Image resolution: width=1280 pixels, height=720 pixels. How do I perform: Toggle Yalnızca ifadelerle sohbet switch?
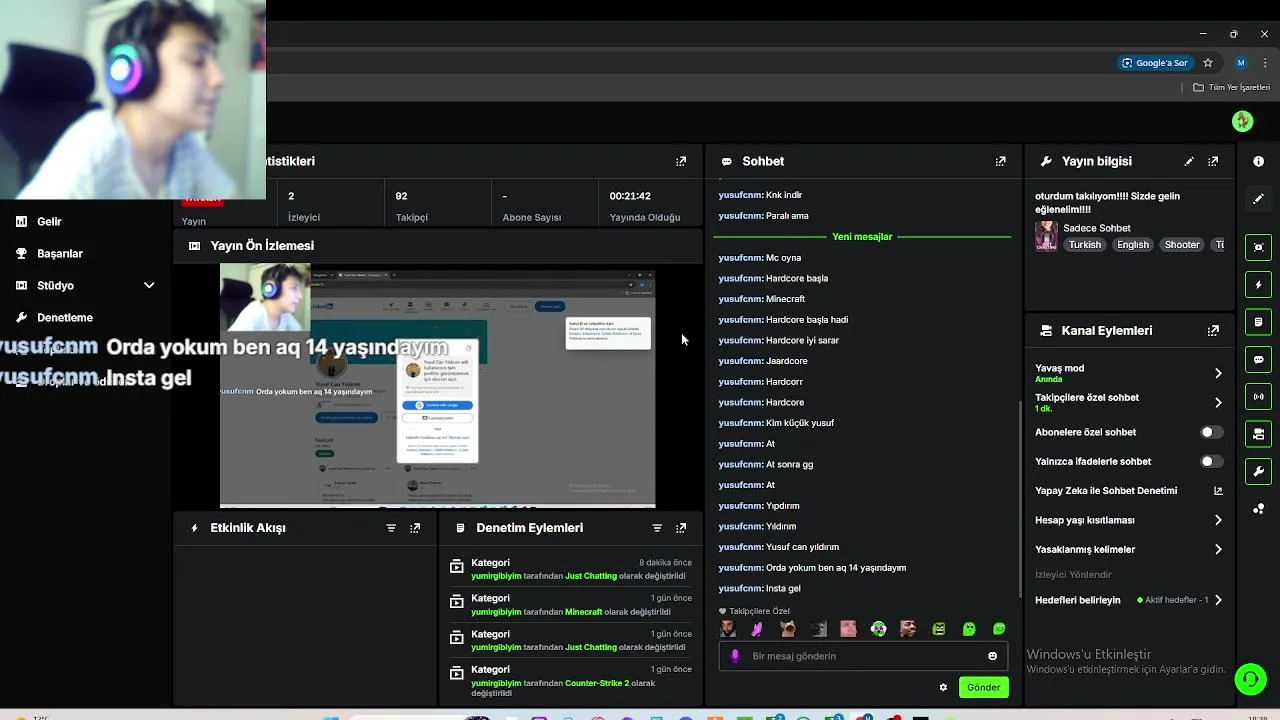pos(1211,461)
